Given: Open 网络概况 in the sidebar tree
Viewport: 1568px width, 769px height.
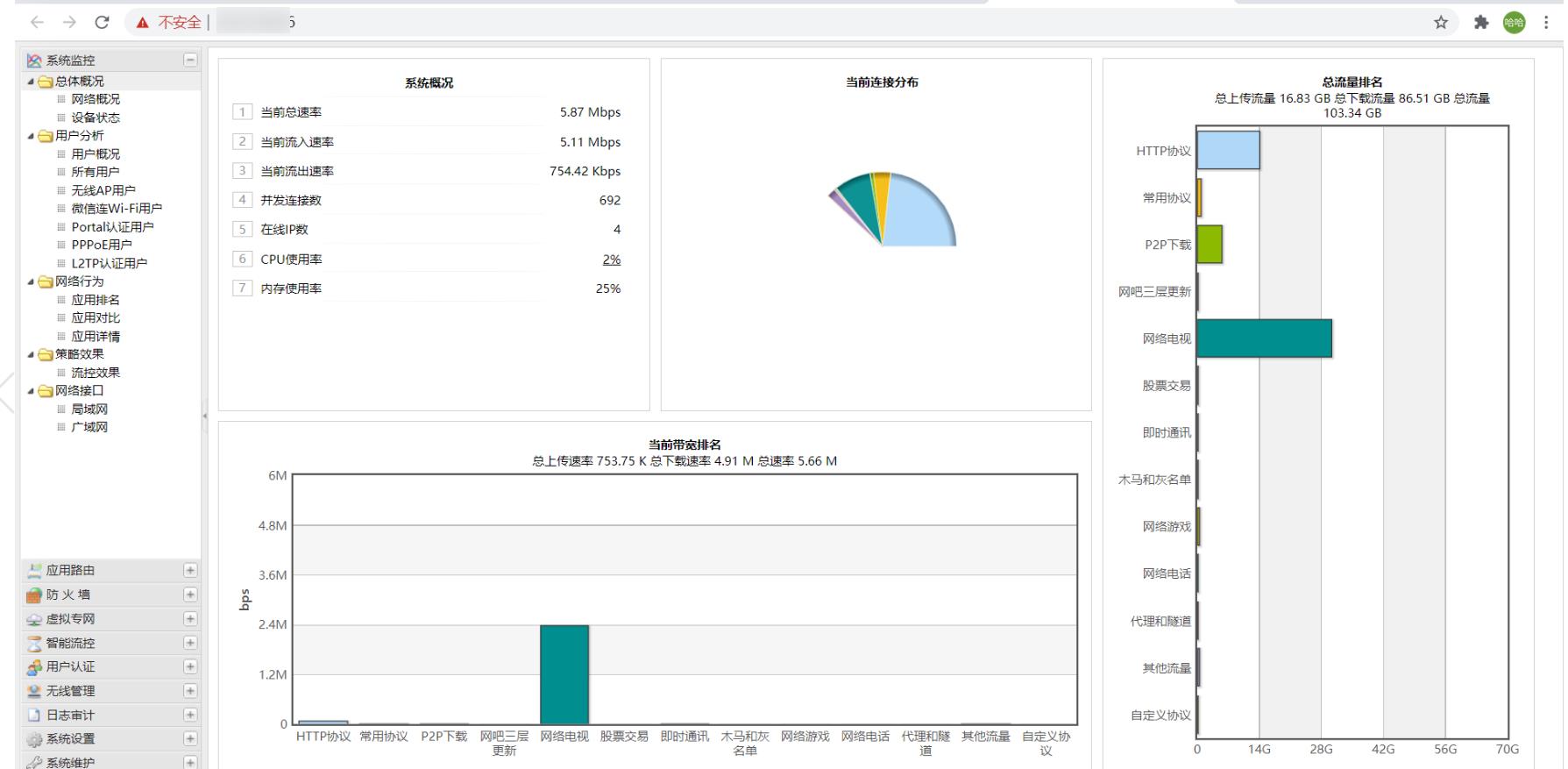Looking at the screenshot, I should click(x=96, y=100).
